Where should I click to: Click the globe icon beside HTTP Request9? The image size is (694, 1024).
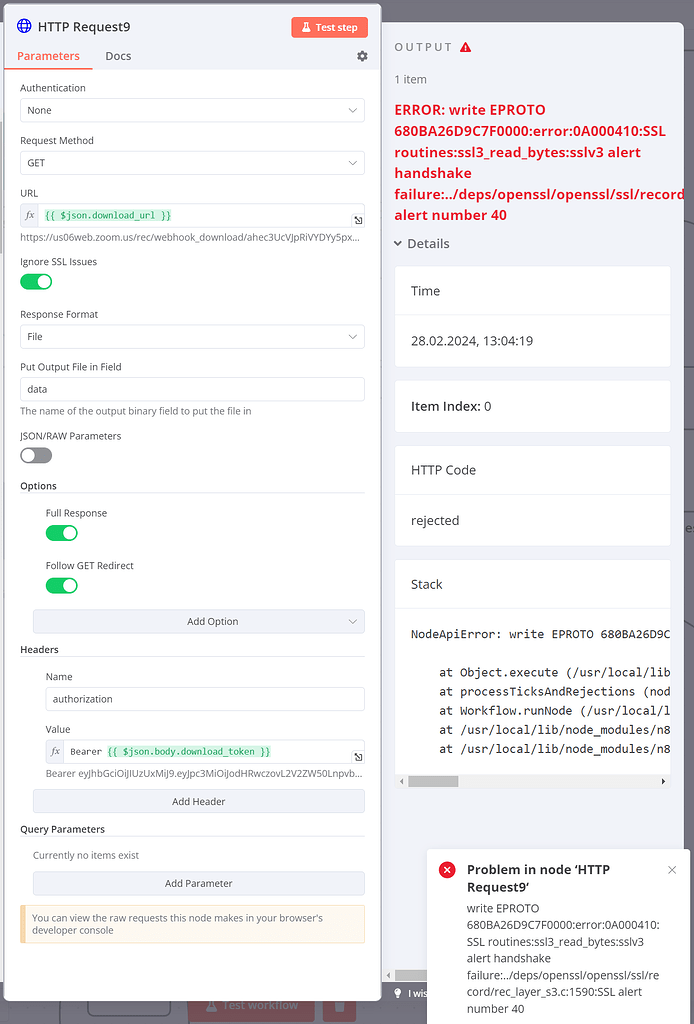coord(24,26)
